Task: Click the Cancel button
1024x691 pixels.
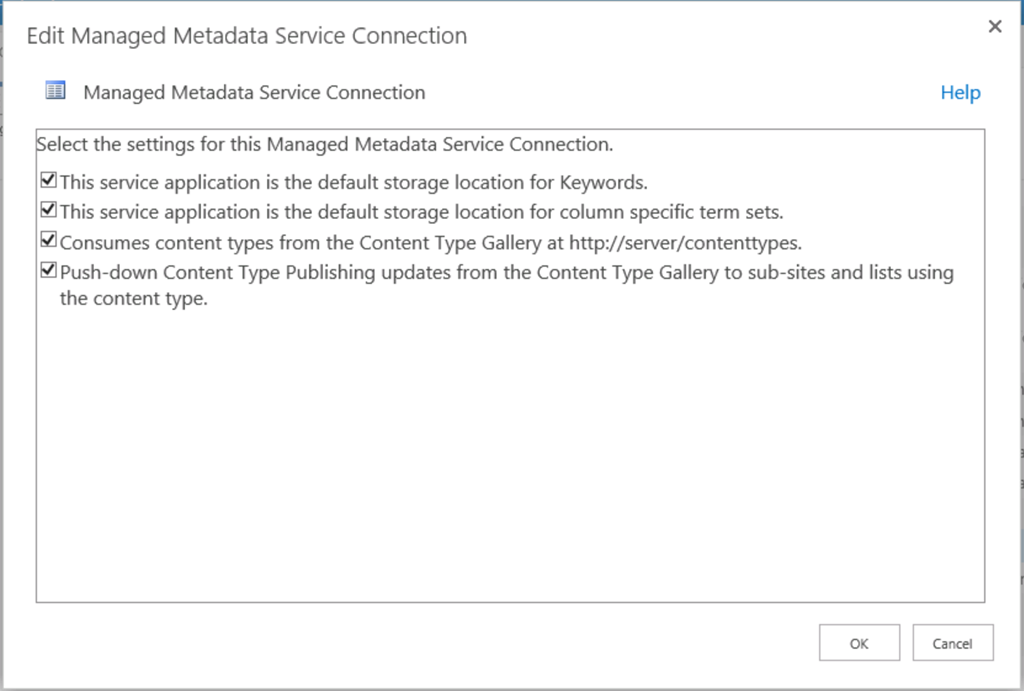Action: click(953, 643)
